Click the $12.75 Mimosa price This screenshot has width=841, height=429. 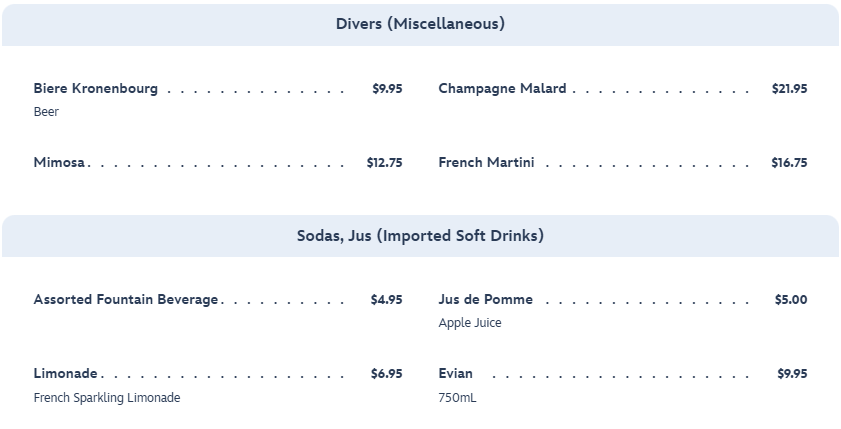(384, 163)
